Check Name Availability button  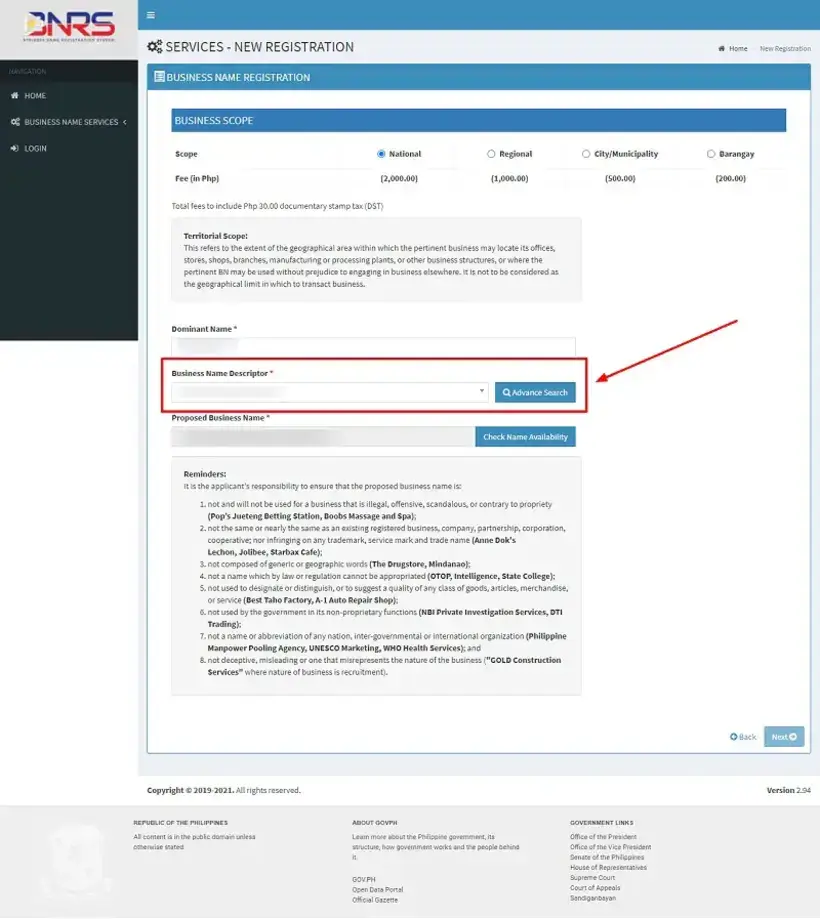[x=525, y=437]
